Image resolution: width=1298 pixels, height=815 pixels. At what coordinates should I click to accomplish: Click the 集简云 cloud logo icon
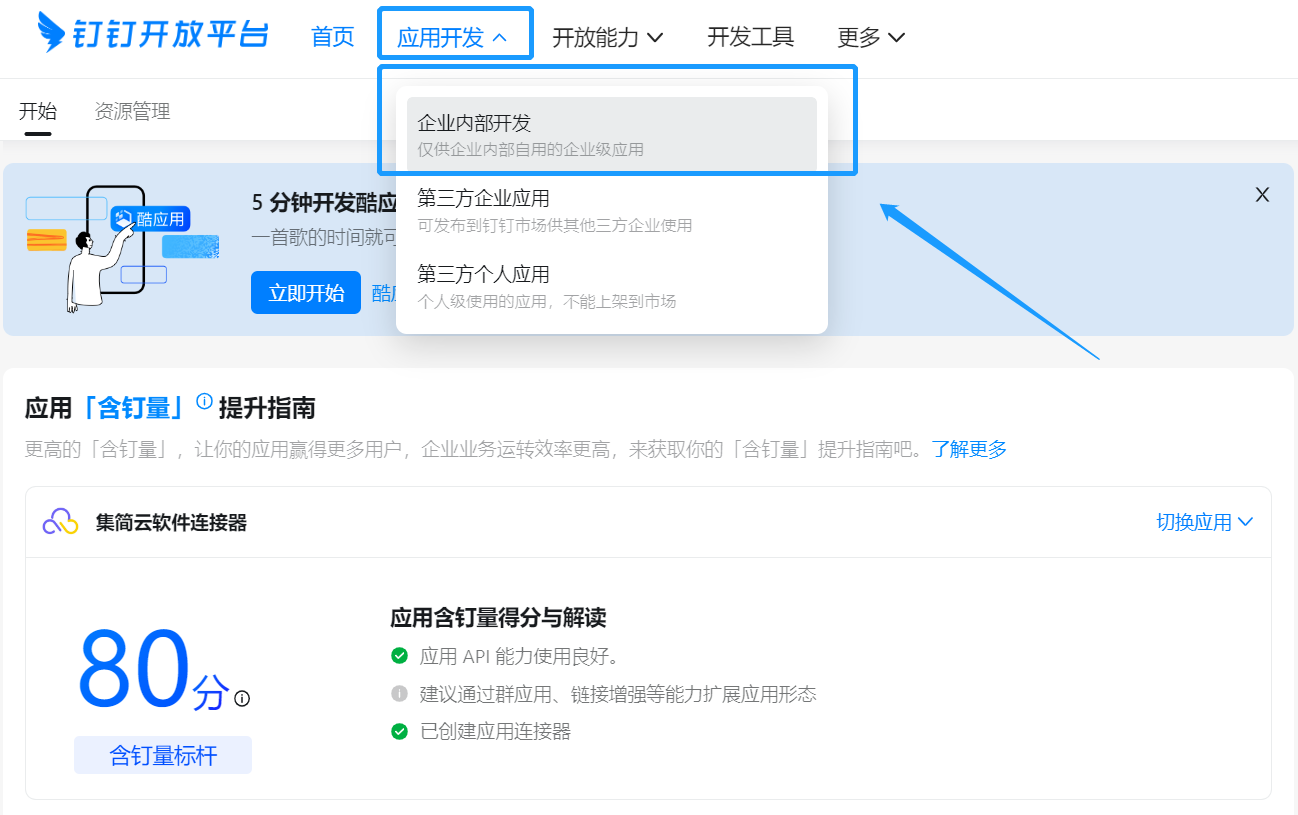coord(60,522)
